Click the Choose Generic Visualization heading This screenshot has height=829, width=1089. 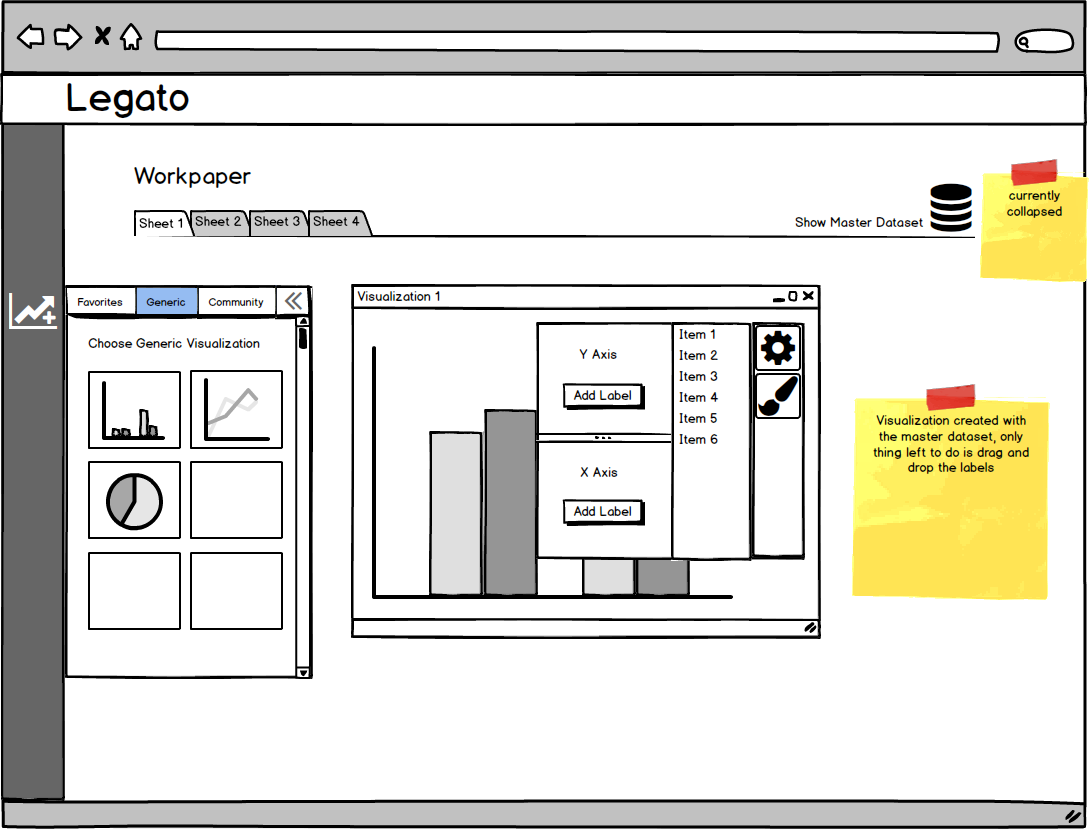click(x=174, y=343)
